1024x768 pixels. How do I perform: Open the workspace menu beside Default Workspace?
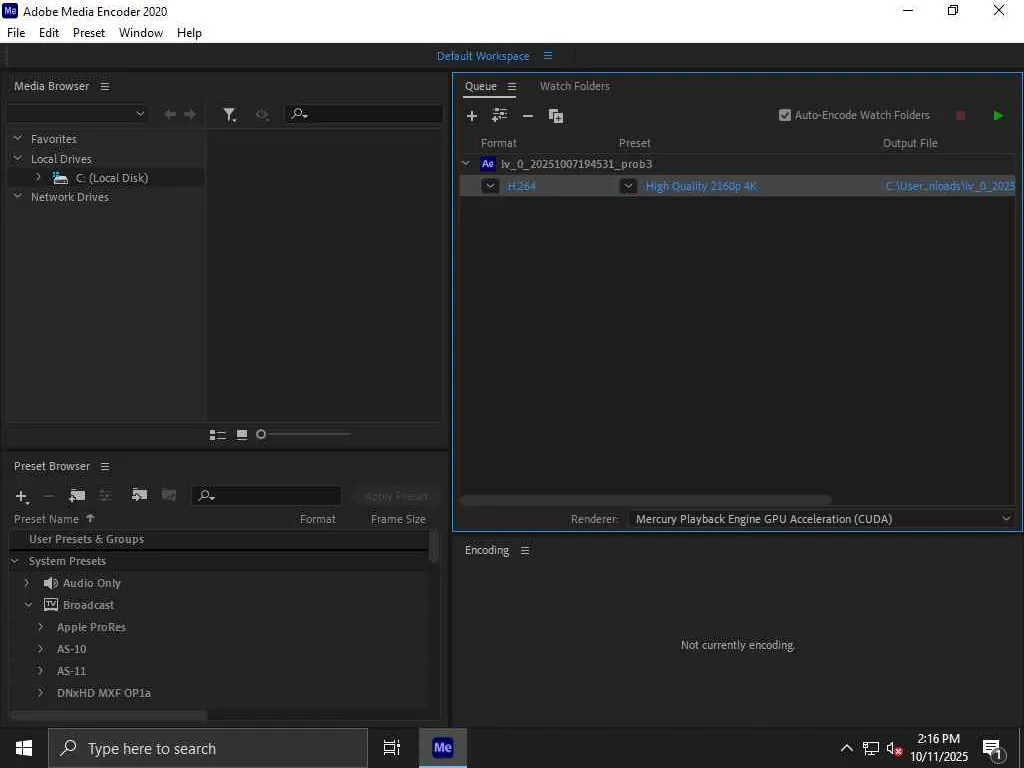(548, 56)
